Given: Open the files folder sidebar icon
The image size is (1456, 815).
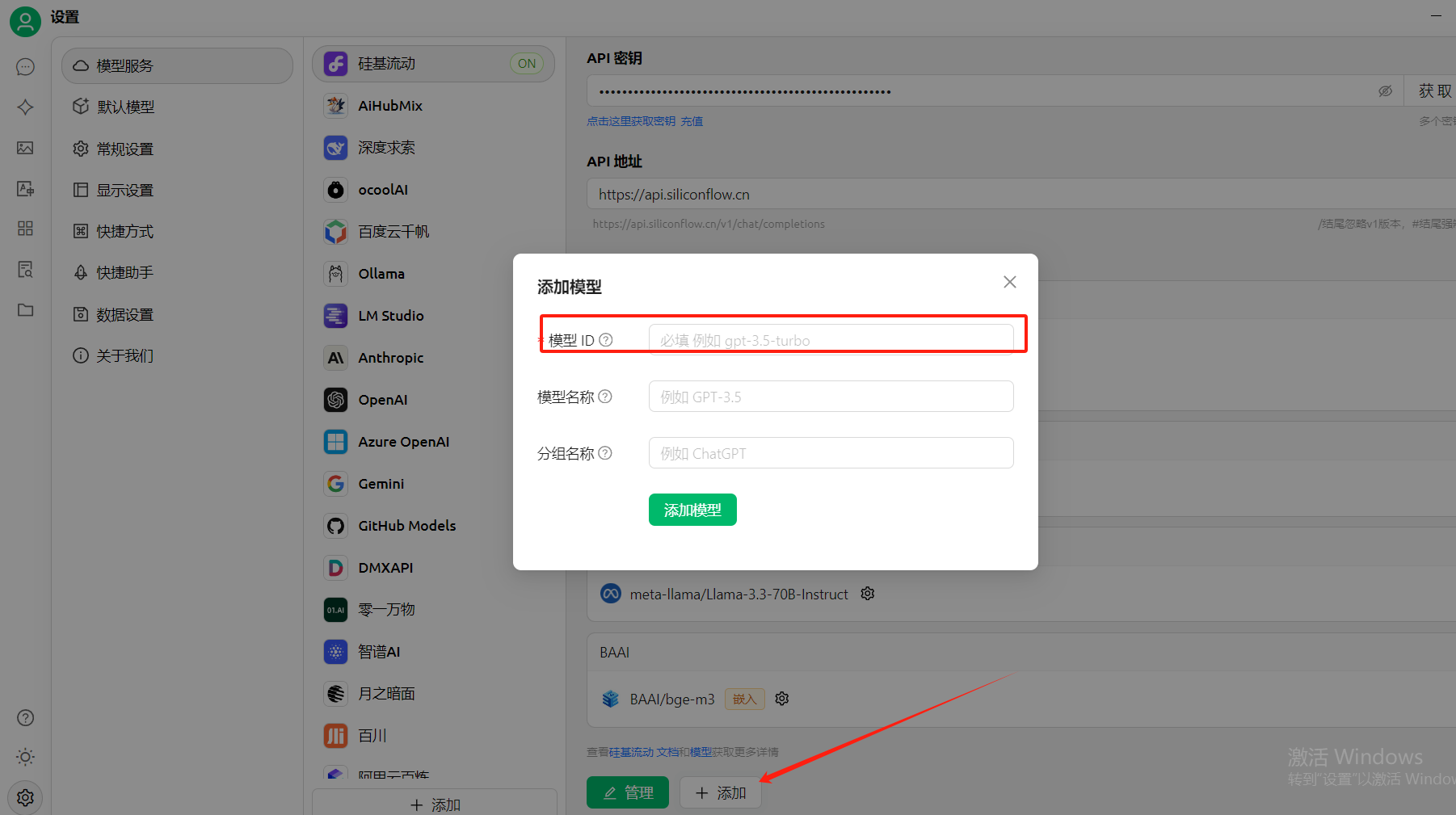Looking at the screenshot, I should click(x=25, y=310).
